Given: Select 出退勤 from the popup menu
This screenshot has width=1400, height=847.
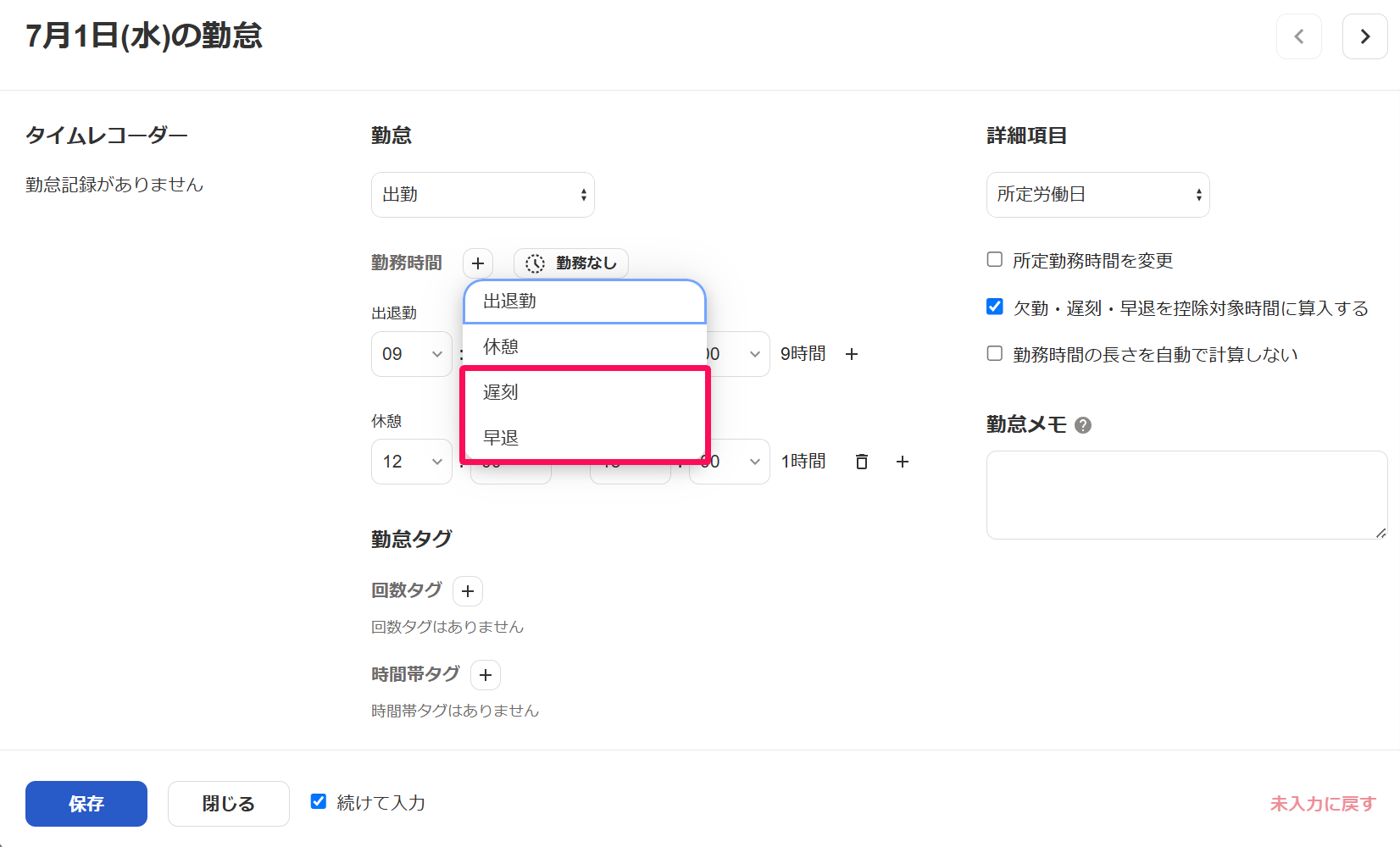Looking at the screenshot, I should [x=585, y=302].
